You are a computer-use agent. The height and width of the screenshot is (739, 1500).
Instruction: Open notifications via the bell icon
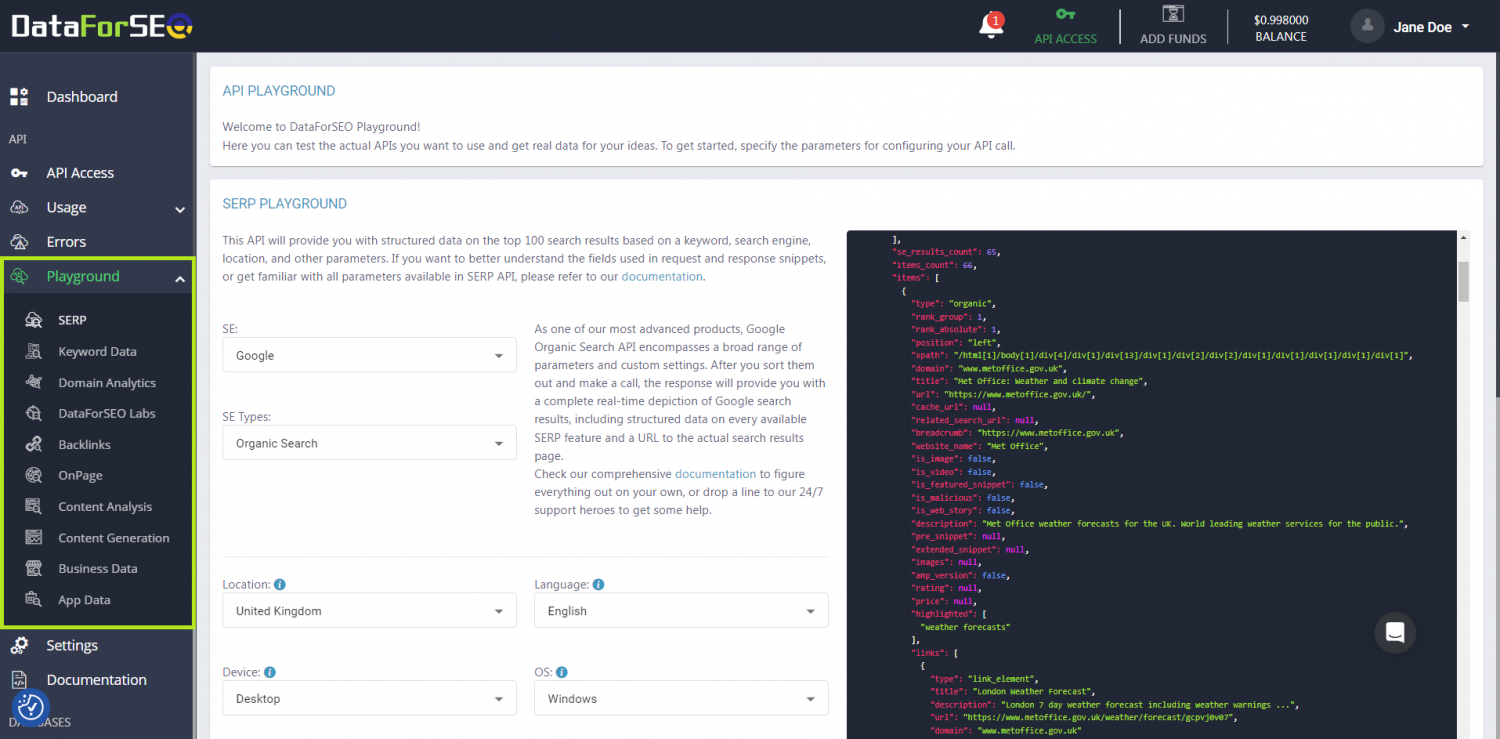point(991,25)
